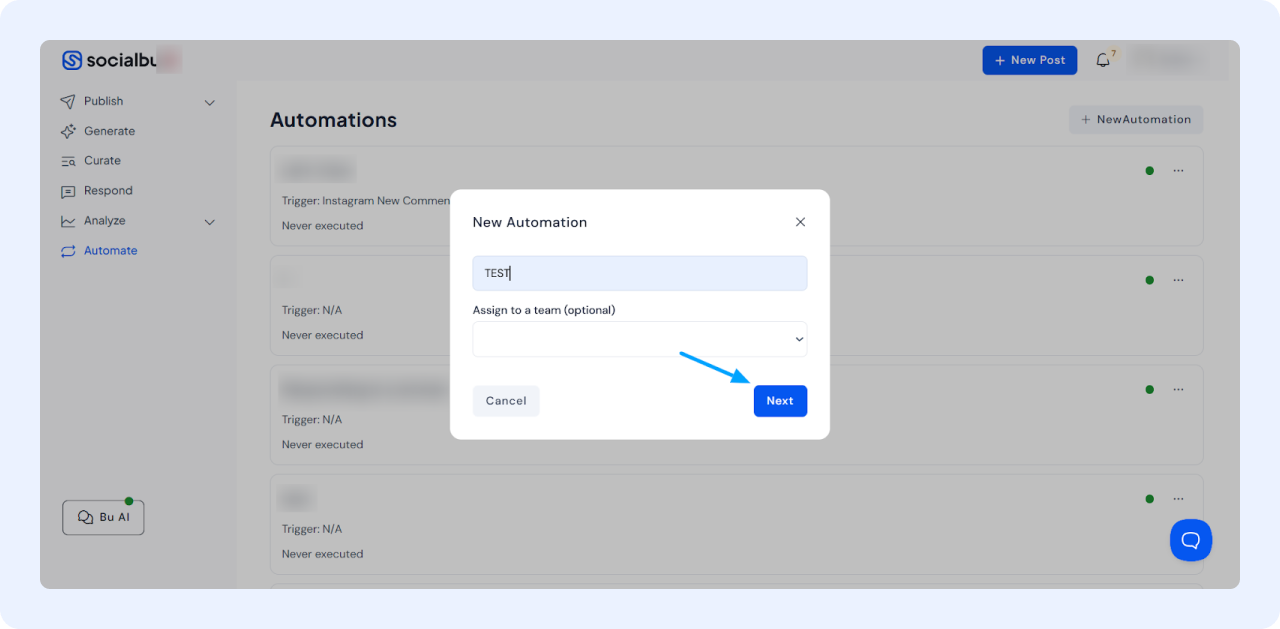The height and width of the screenshot is (629, 1280).
Task: Cancel the New Automation dialog
Action: (506, 401)
